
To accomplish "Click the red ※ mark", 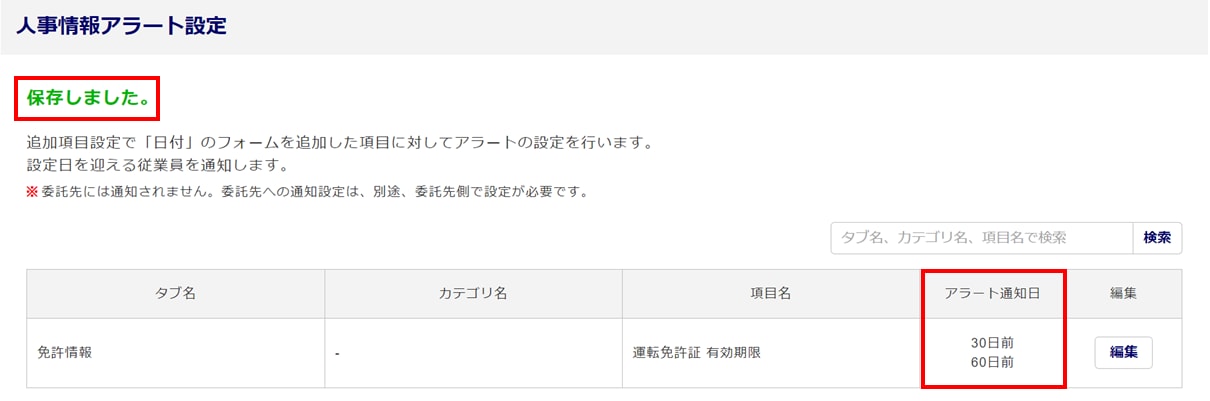I will [32, 191].
